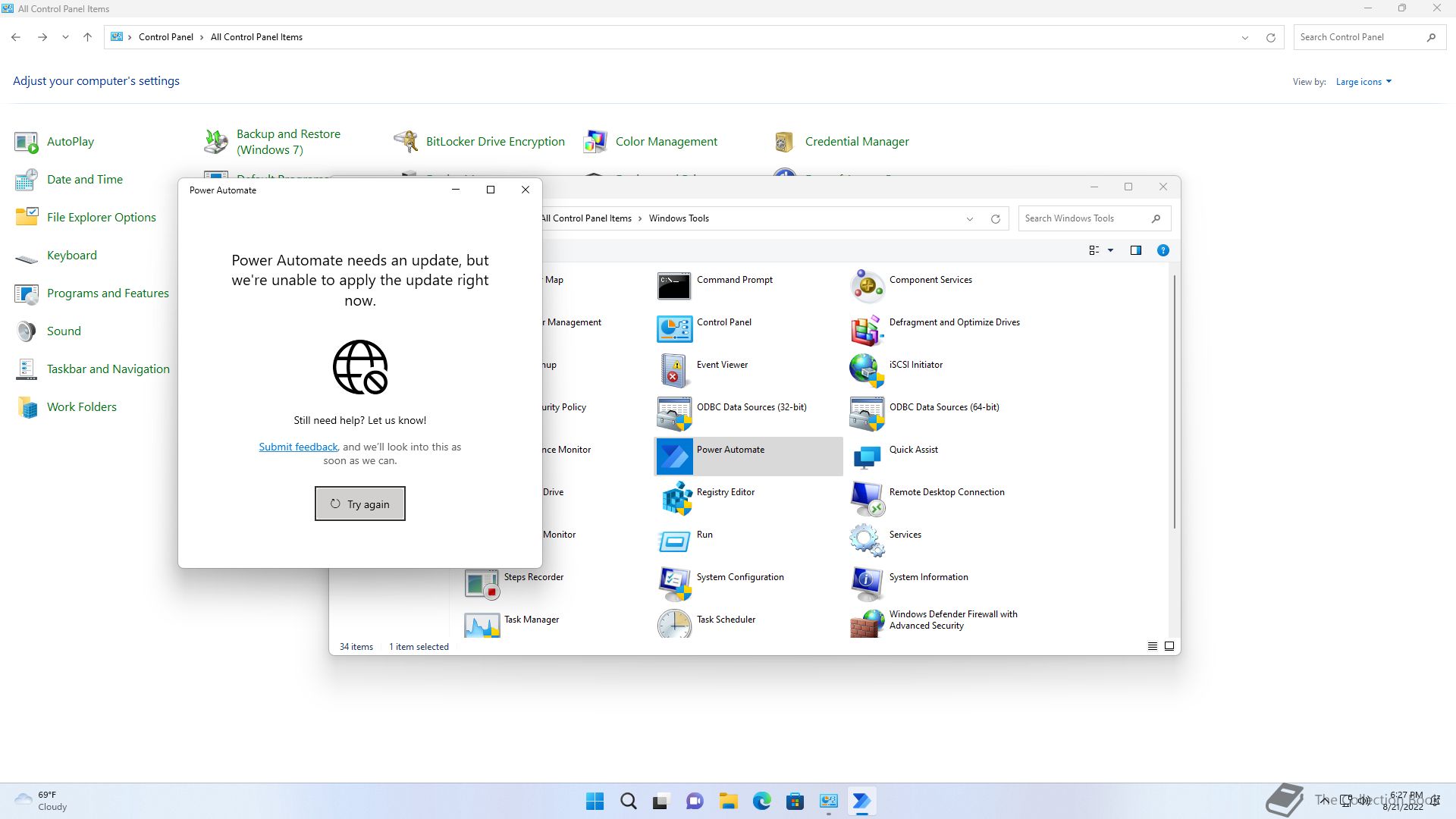The width and height of the screenshot is (1456, 819).
Task: Select Power Automate icon in Windows Tools
Action: (674, 456)
